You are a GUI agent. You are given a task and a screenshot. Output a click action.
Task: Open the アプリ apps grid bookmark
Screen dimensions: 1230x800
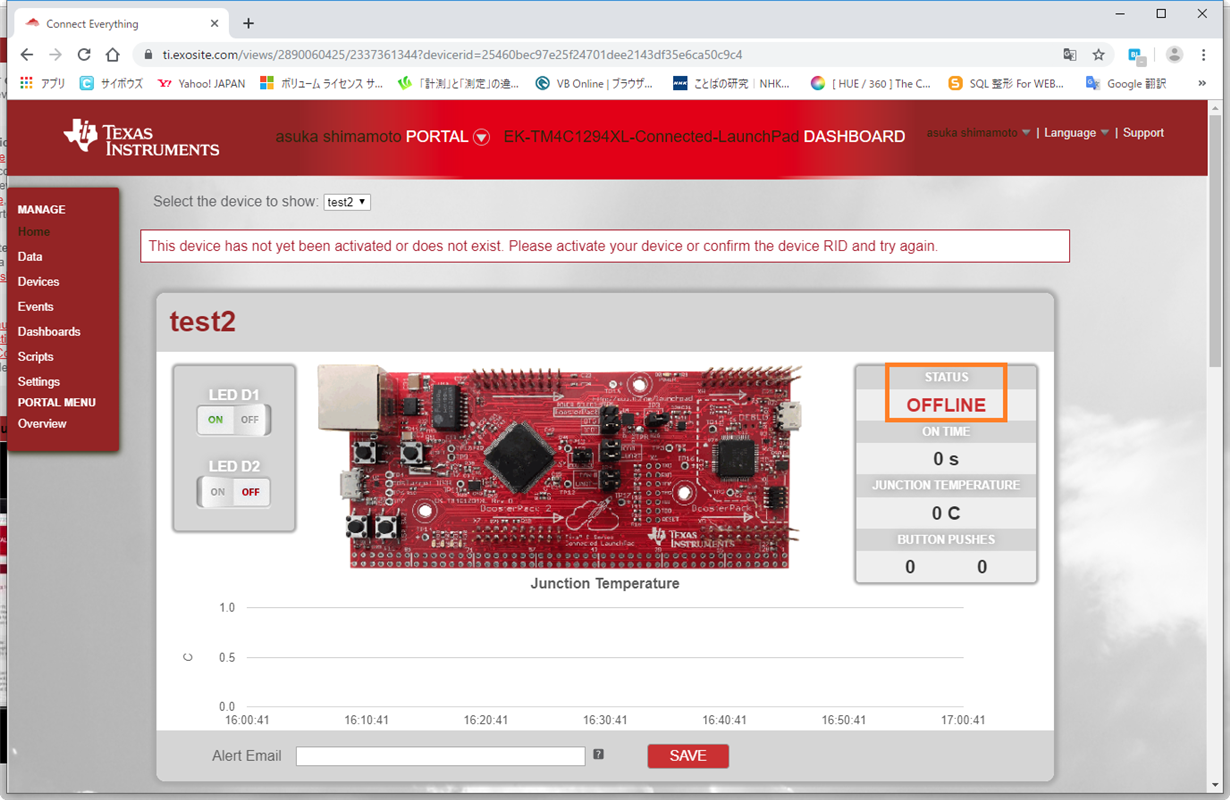[43, 84]
